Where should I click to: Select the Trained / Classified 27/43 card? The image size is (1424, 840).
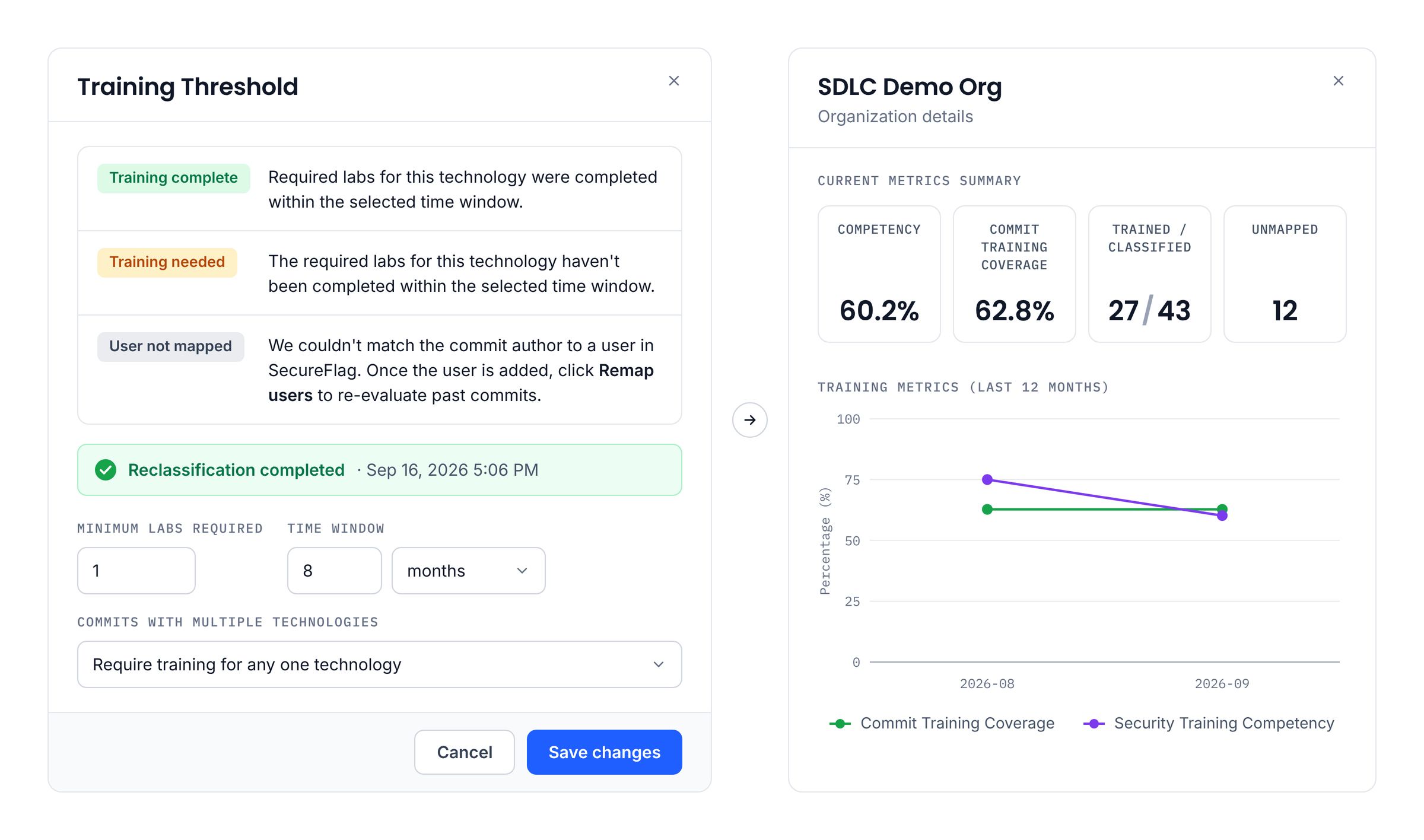1149,274
